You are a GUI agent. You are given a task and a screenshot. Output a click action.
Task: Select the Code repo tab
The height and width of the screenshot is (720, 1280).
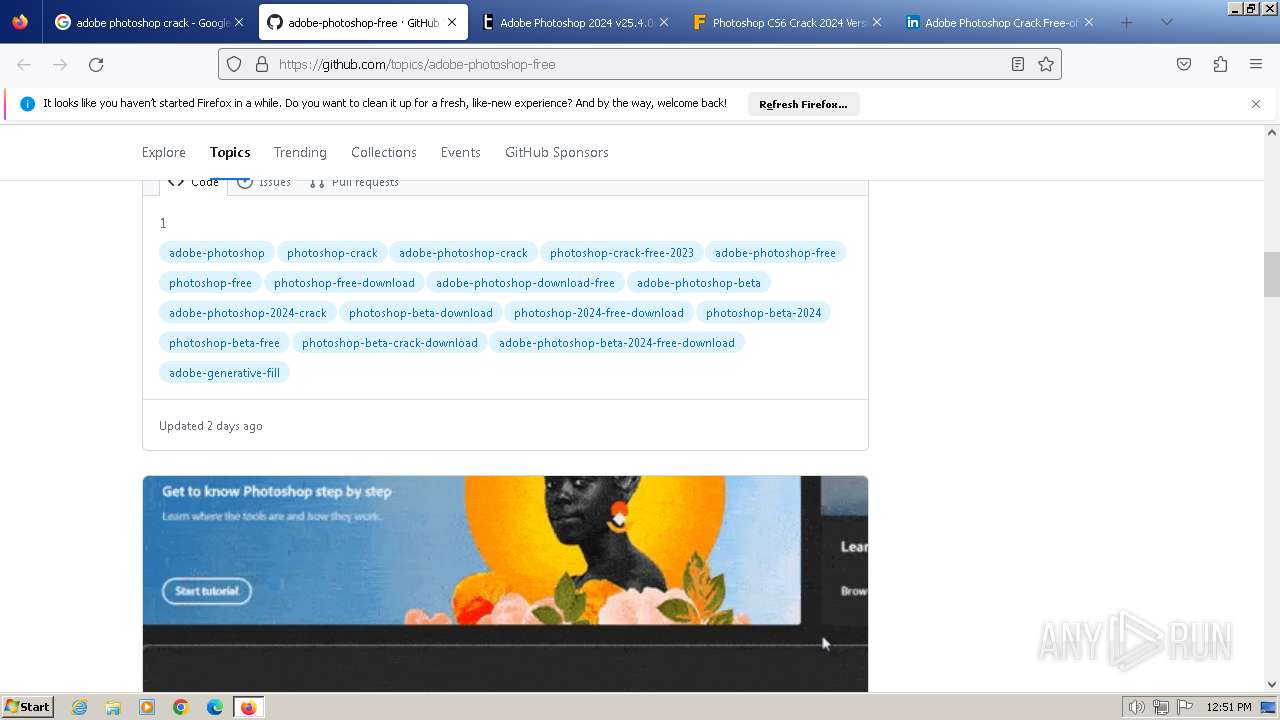pyautogui.click(x=193, y=182)
